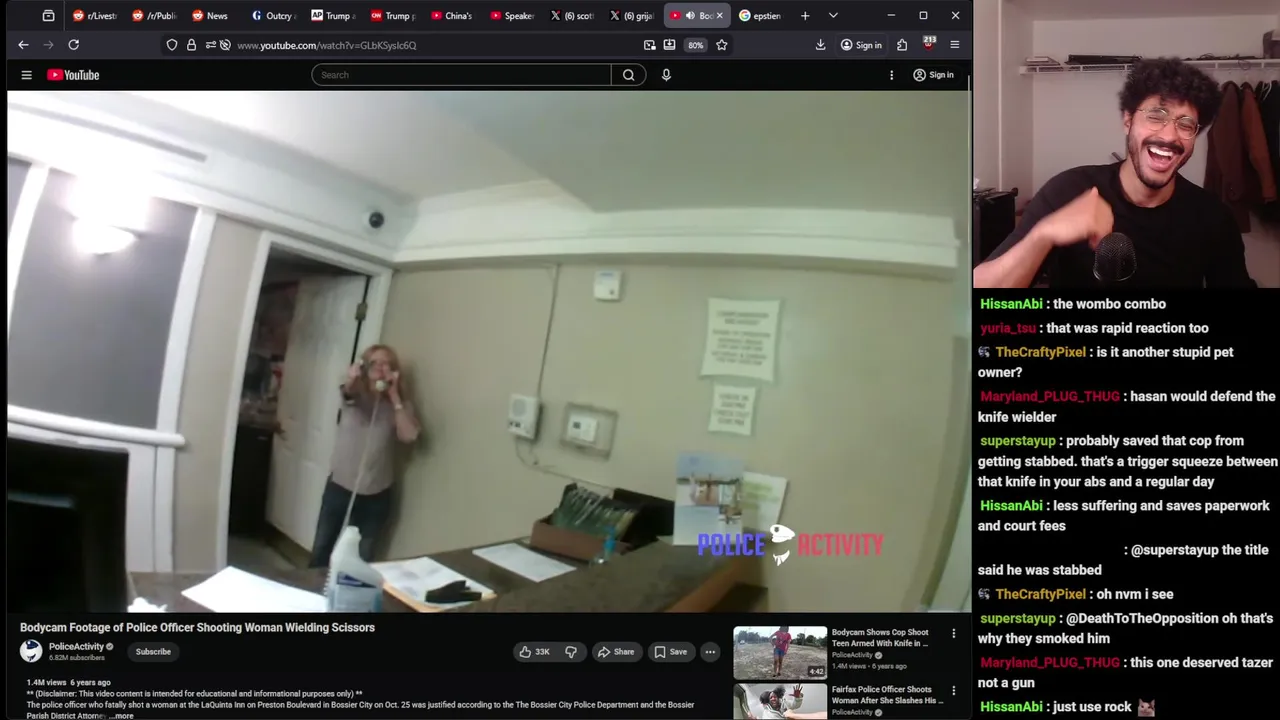The image size is (1280, 720).
Task: Open YouTube settings three-dot menu
Action: pos(891,75)
